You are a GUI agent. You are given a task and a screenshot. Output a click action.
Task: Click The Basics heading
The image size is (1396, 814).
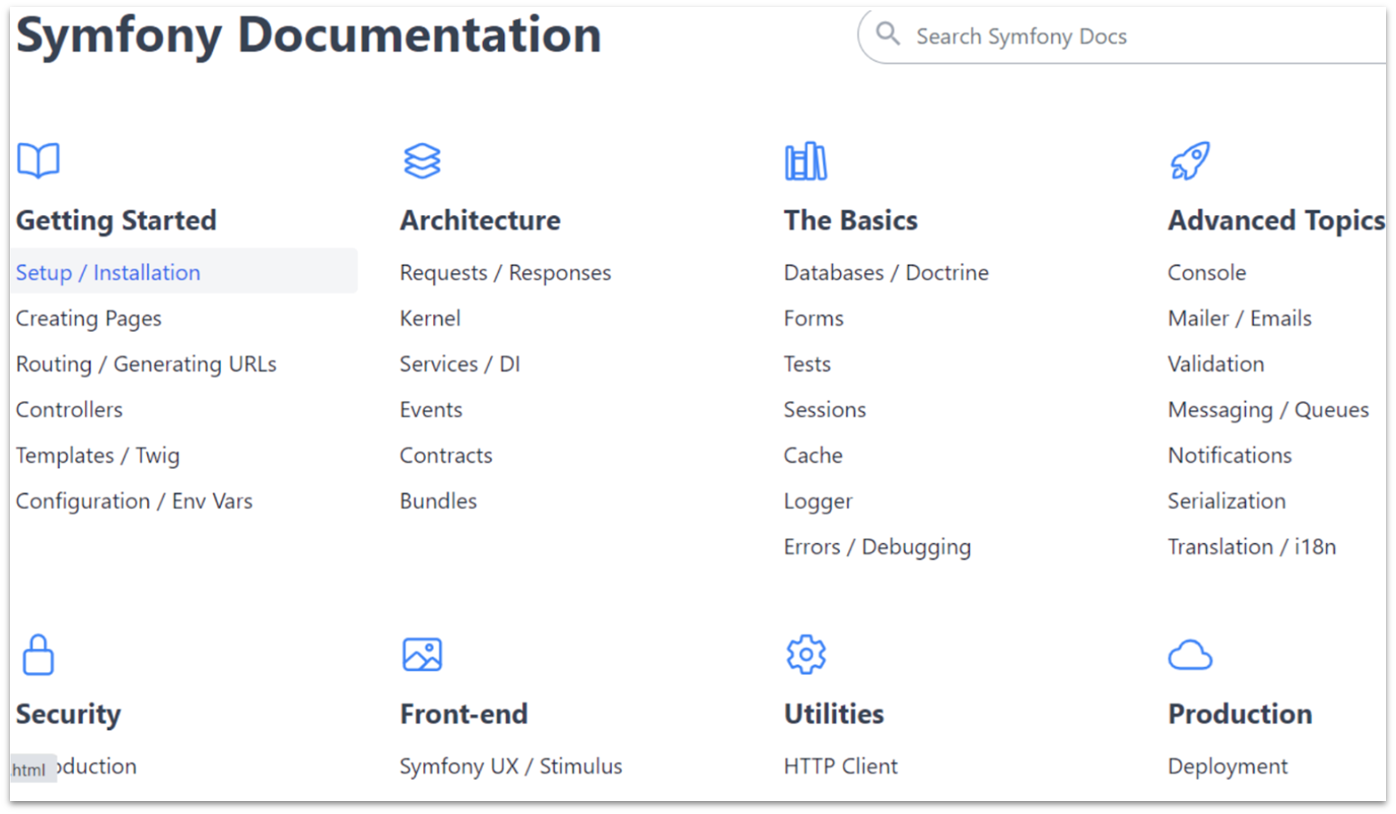pyautogui.click(x=851, y=220)
